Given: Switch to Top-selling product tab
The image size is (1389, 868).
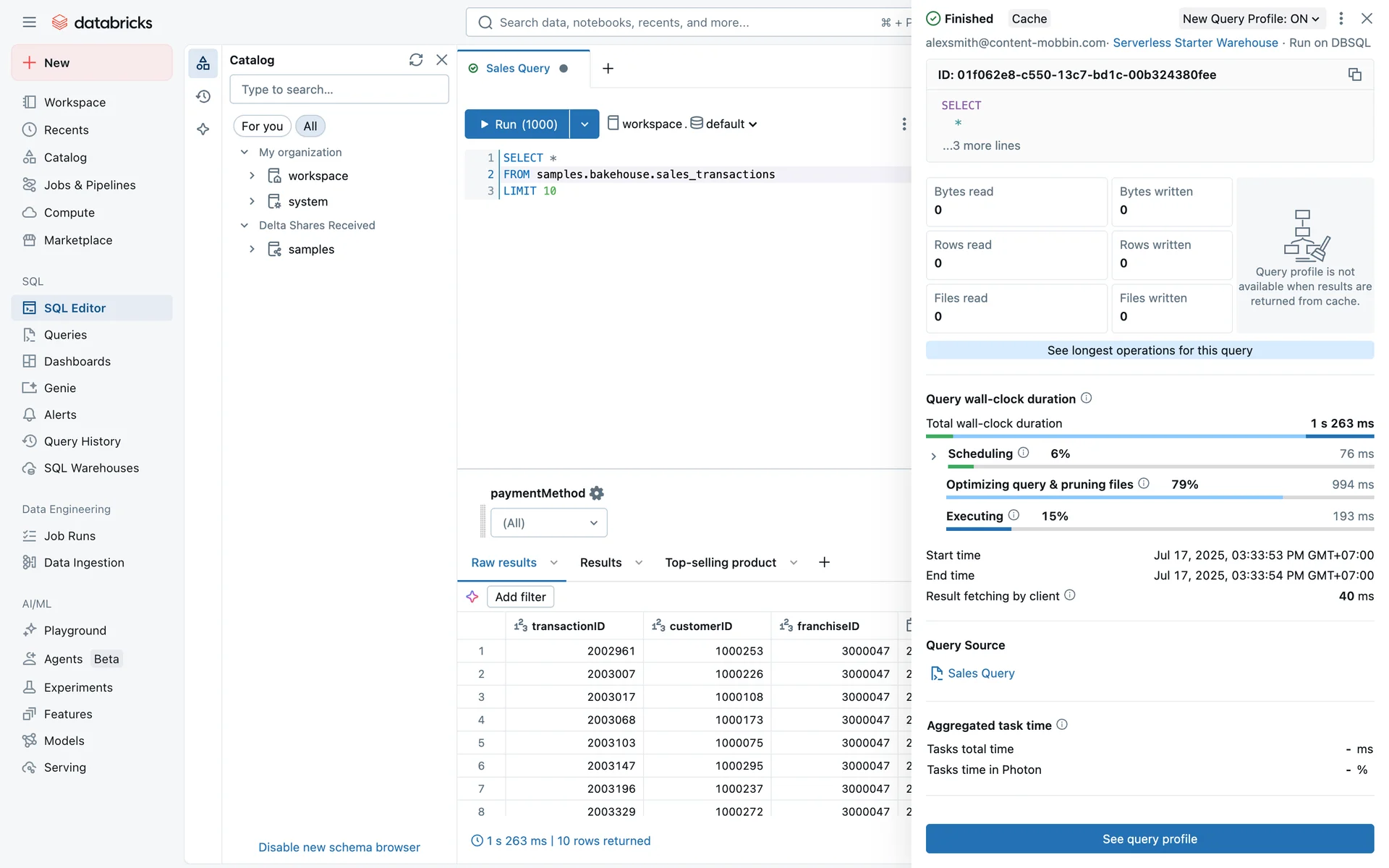Looking at the screenshot, I should click(720, 563).
